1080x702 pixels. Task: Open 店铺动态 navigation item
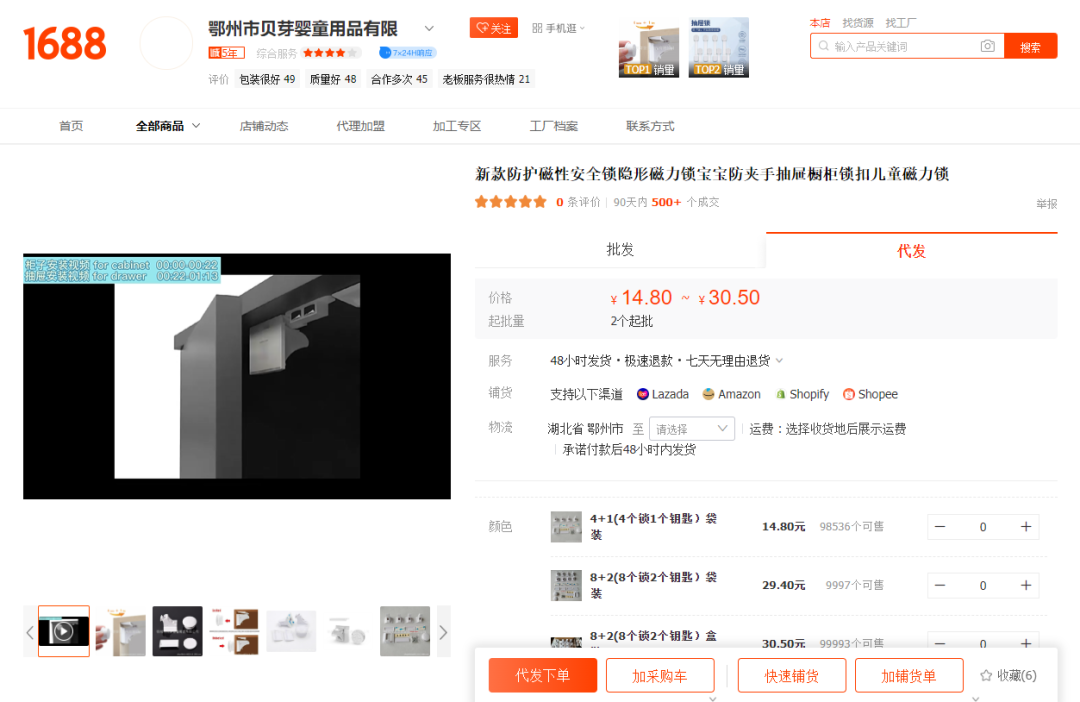[x=264, y=126]
